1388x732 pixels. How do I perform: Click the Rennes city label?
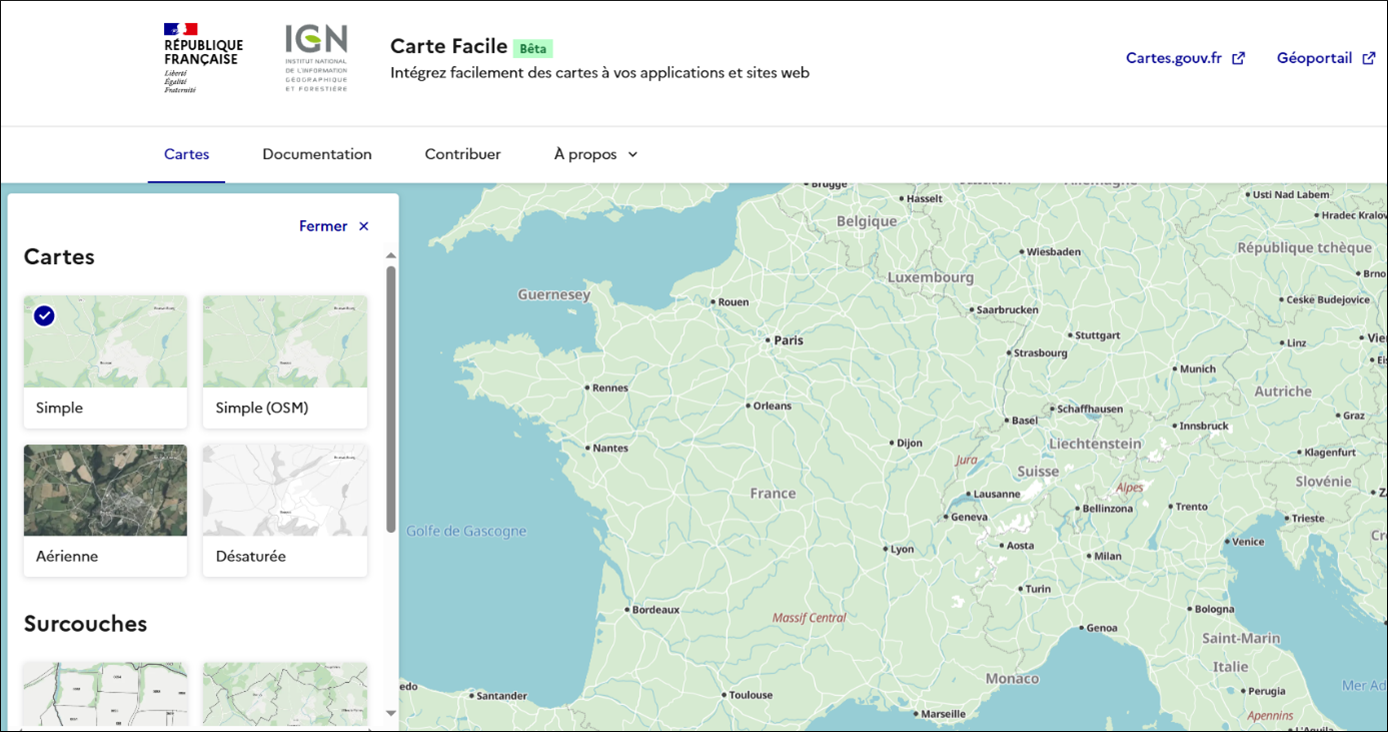point(610,388)
